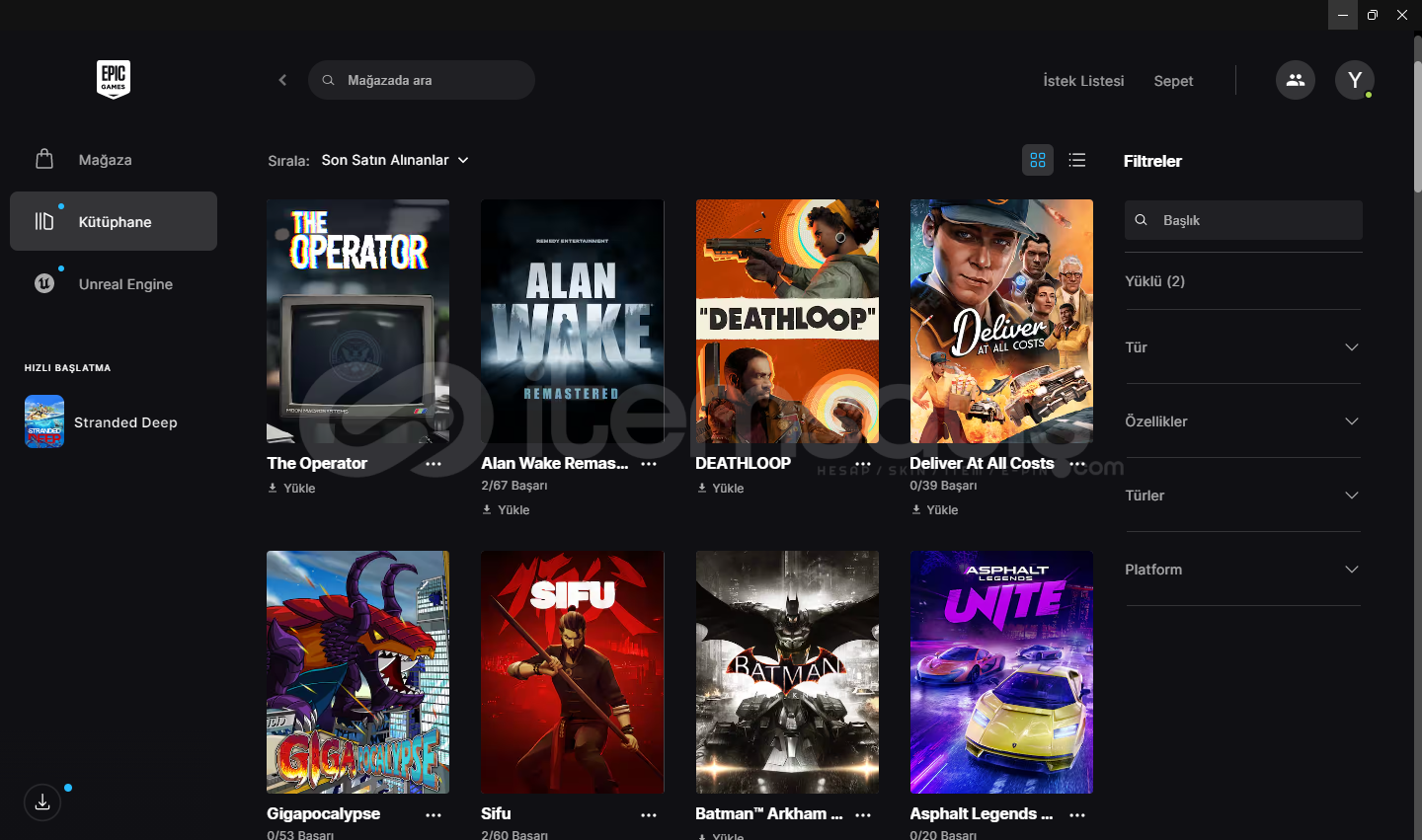Open the Unreal Engine section
1422x840 pixels.
tap(114, 283)
